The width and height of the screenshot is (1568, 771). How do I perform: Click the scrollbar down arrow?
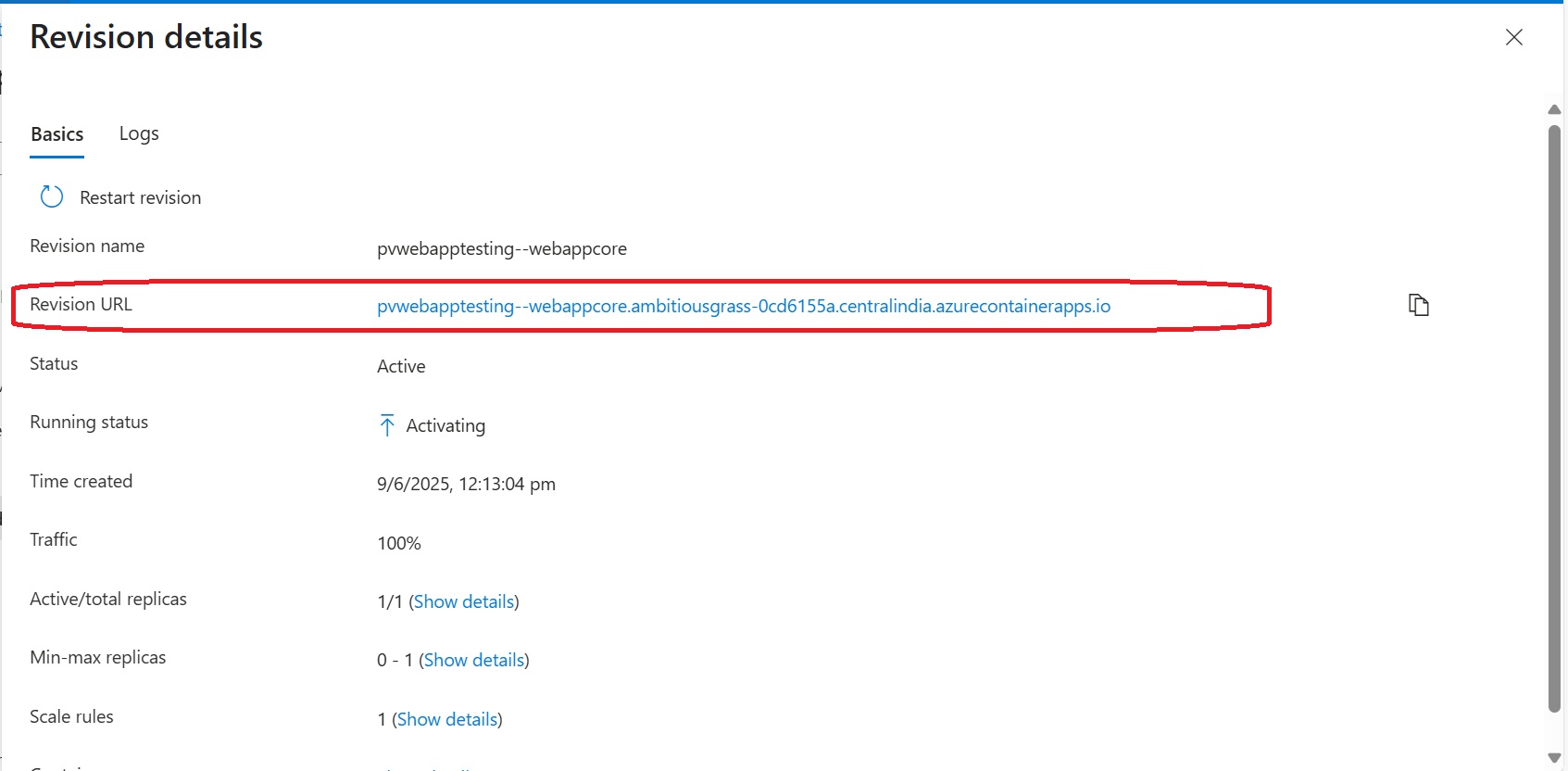(1554, 758)
